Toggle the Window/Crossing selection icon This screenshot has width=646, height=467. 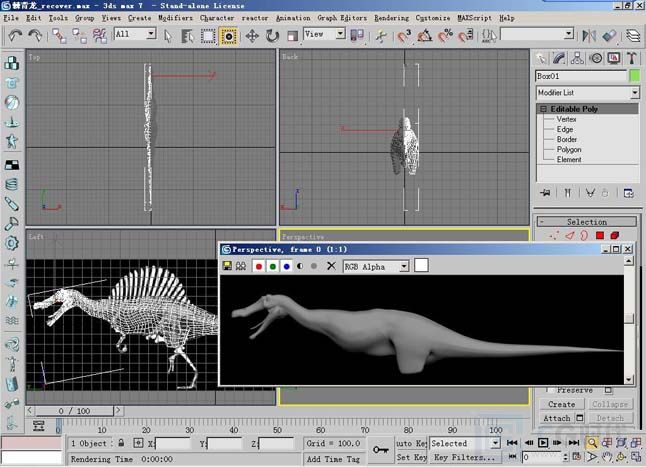tap(228, 36)
